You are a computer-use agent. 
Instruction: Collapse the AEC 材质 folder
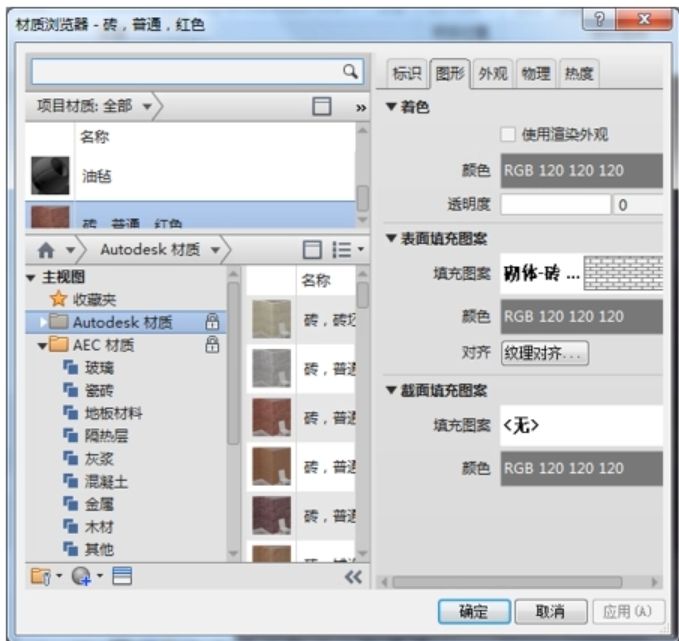coord(42,346)
